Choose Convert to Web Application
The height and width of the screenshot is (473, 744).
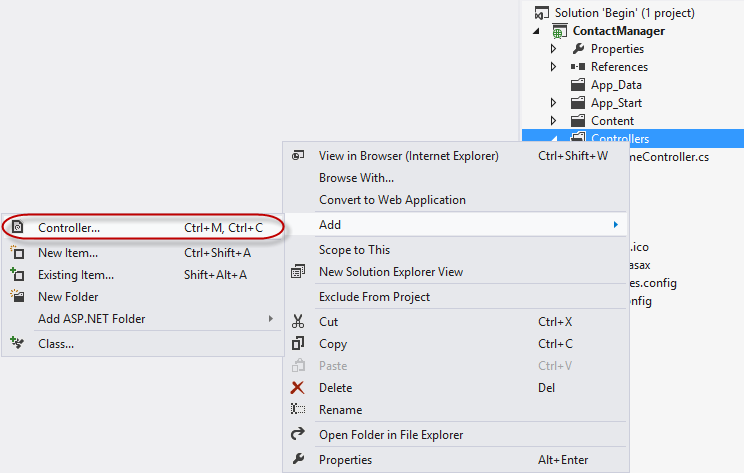(392, 200)
